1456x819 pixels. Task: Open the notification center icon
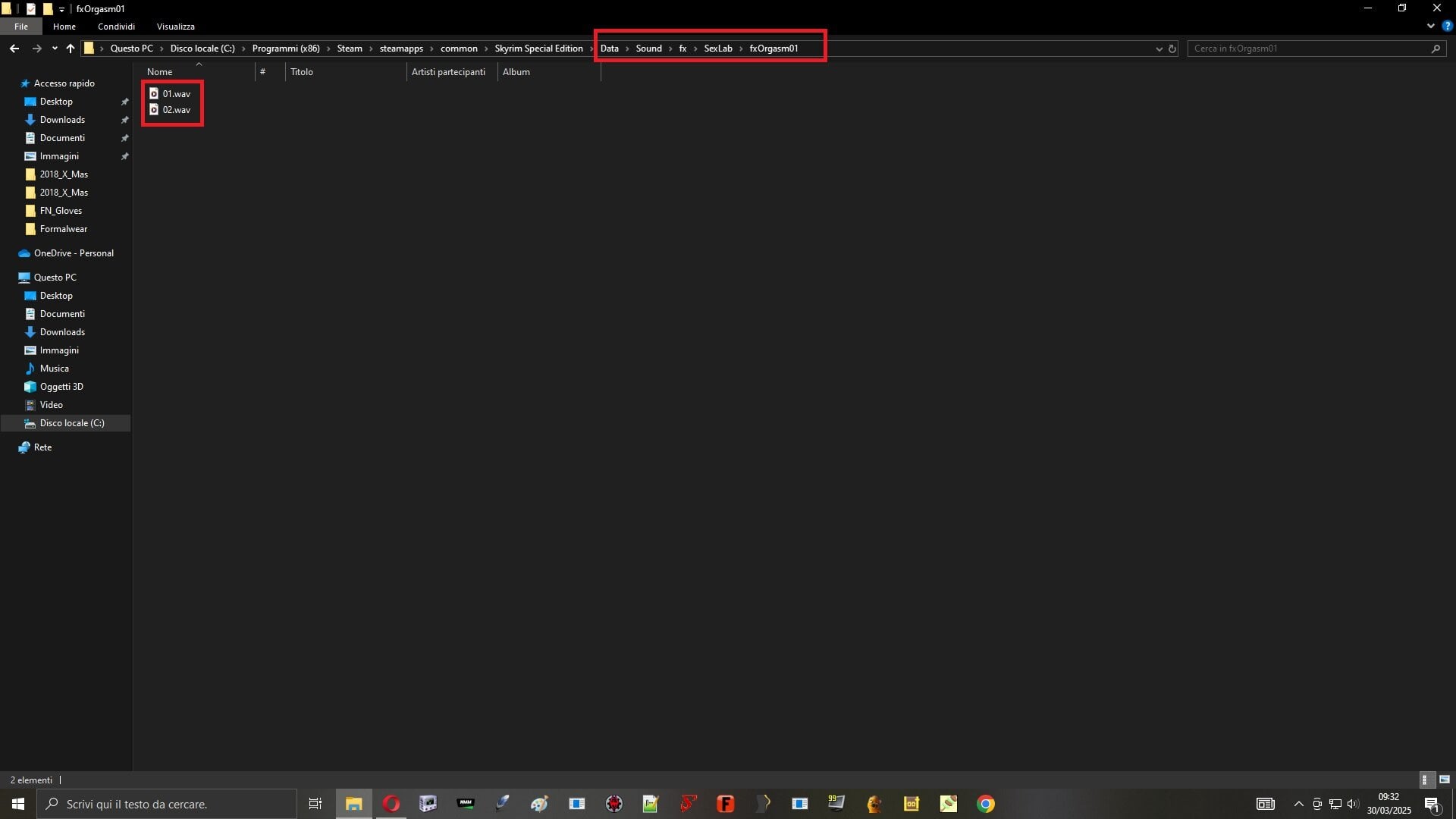[x=1432, y=804]
